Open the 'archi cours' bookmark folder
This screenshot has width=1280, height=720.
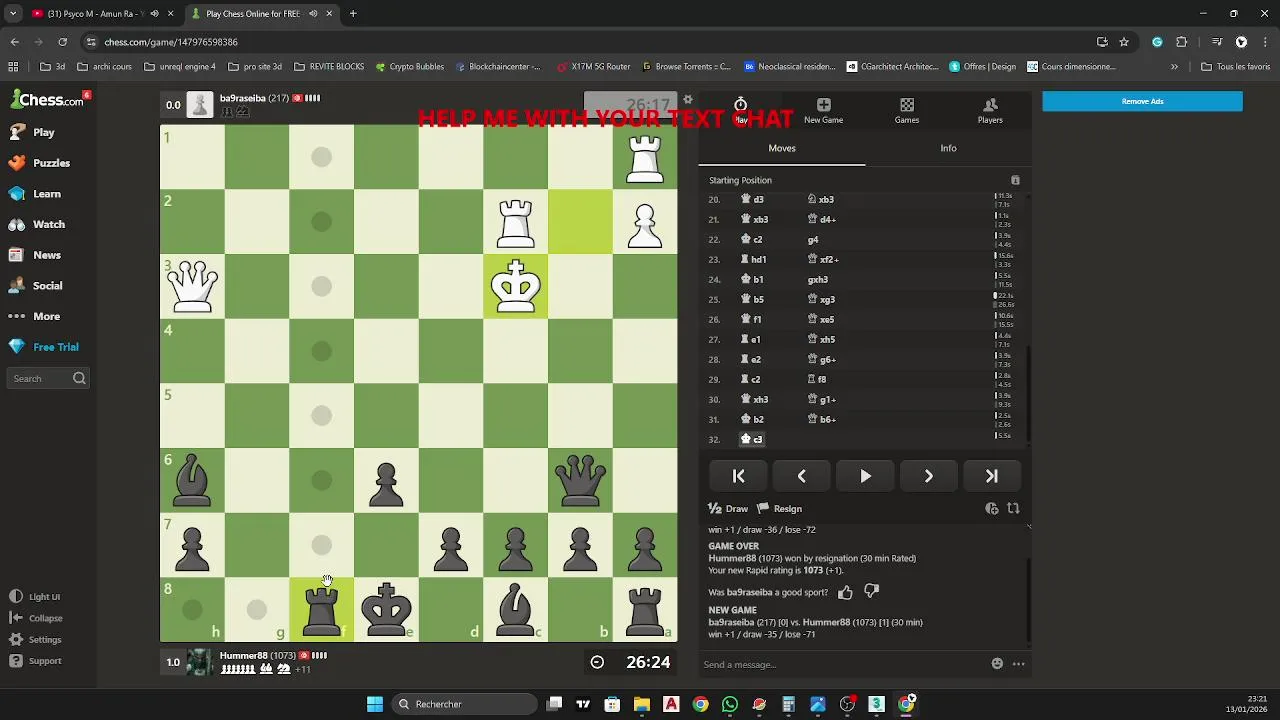tap(104, 67)
